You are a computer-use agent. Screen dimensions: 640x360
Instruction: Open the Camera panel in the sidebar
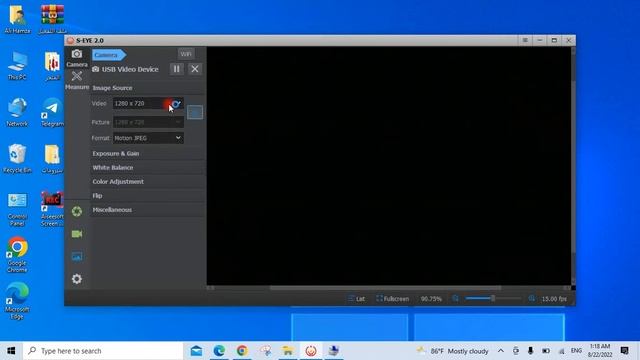pyautogui.click(x=77, y=58)
